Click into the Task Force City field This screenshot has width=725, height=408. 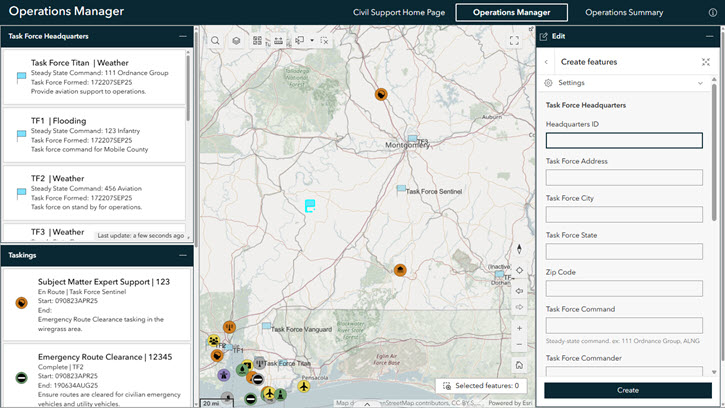pyautogui.click(x=624, y=215)
